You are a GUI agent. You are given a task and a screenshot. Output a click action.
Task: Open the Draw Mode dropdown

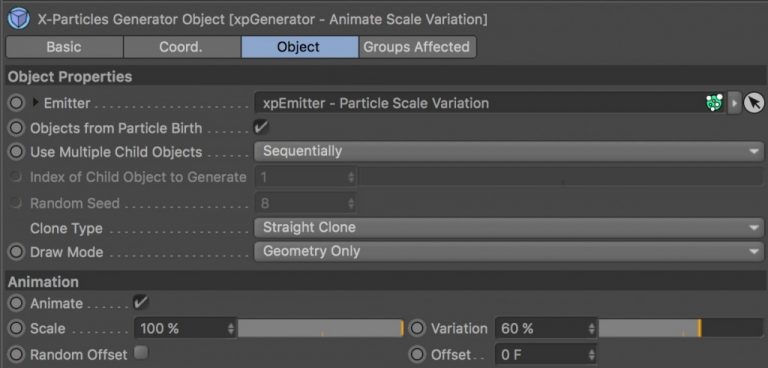click(x=509, y=251)
